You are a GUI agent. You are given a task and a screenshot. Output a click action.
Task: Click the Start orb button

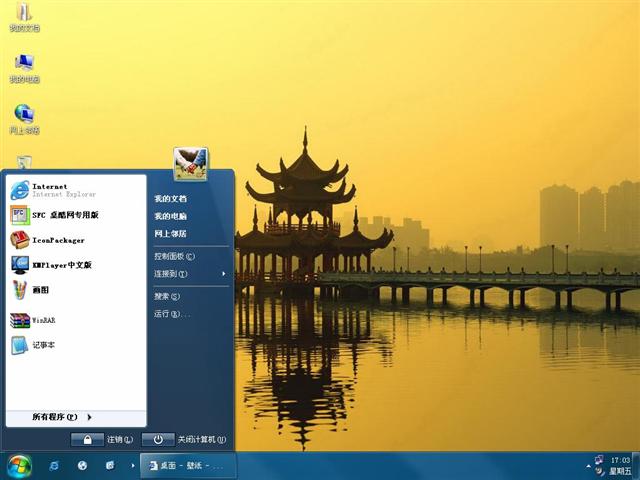(x=19, y=466)
